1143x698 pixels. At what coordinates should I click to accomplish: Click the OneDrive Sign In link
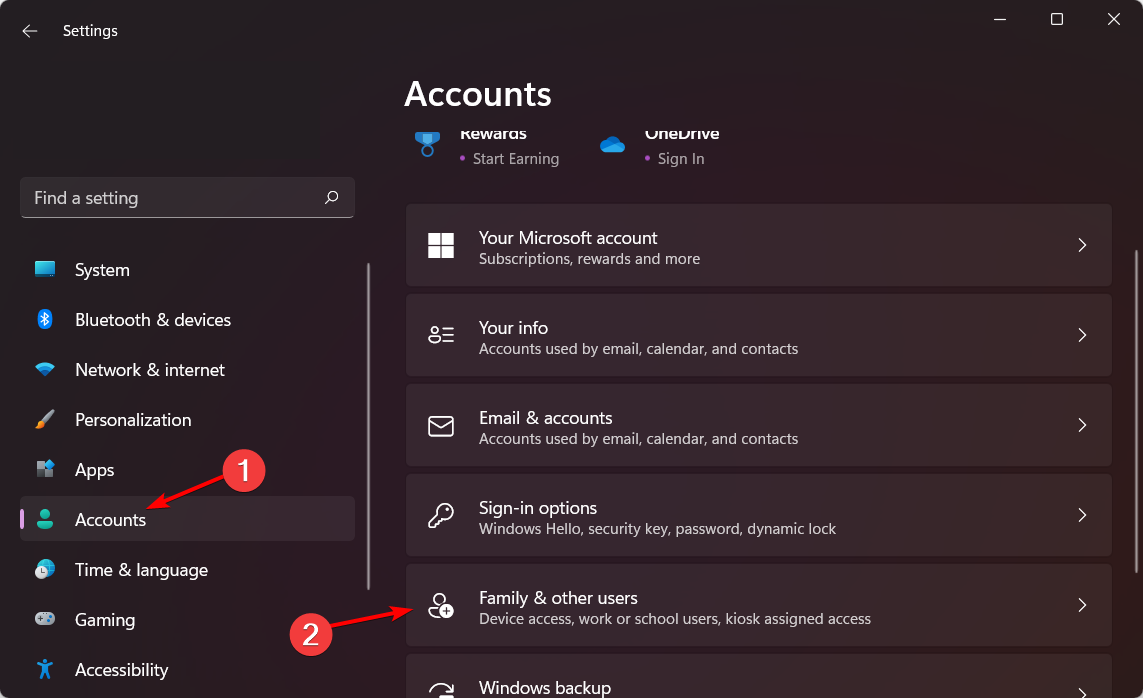(680, 159)
